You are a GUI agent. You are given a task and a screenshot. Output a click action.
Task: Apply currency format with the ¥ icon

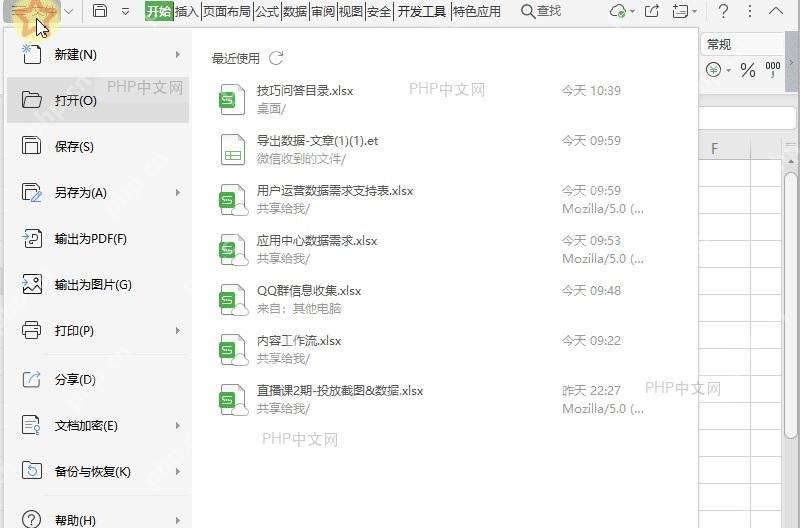point(713,69)
